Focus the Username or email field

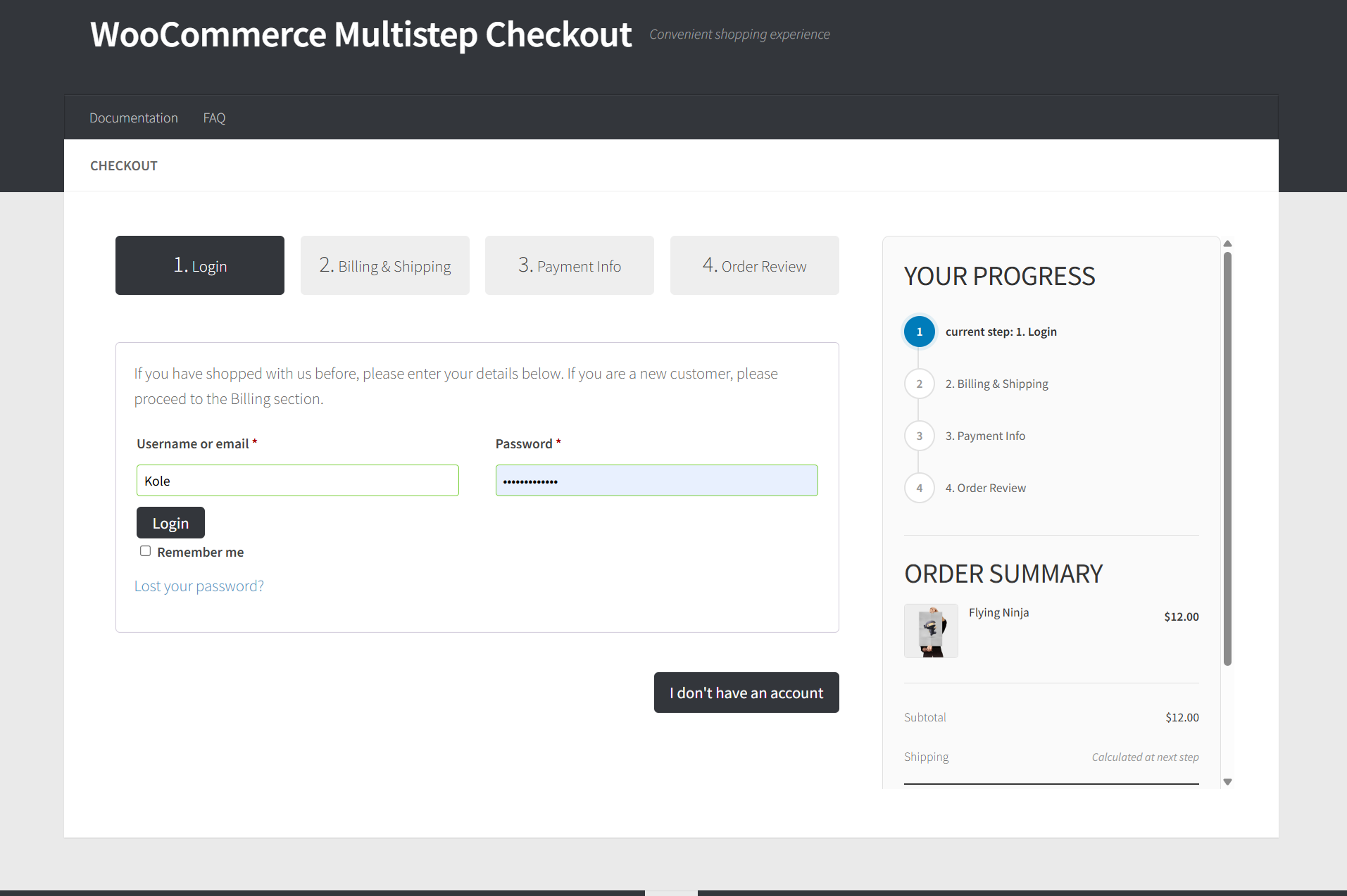[298, 481]
